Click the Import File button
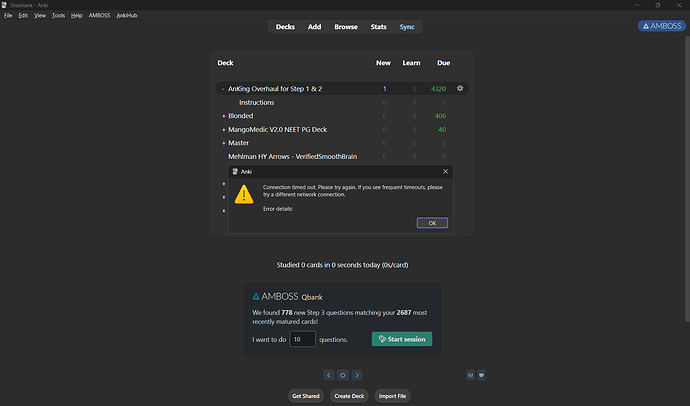 [393, 396]
